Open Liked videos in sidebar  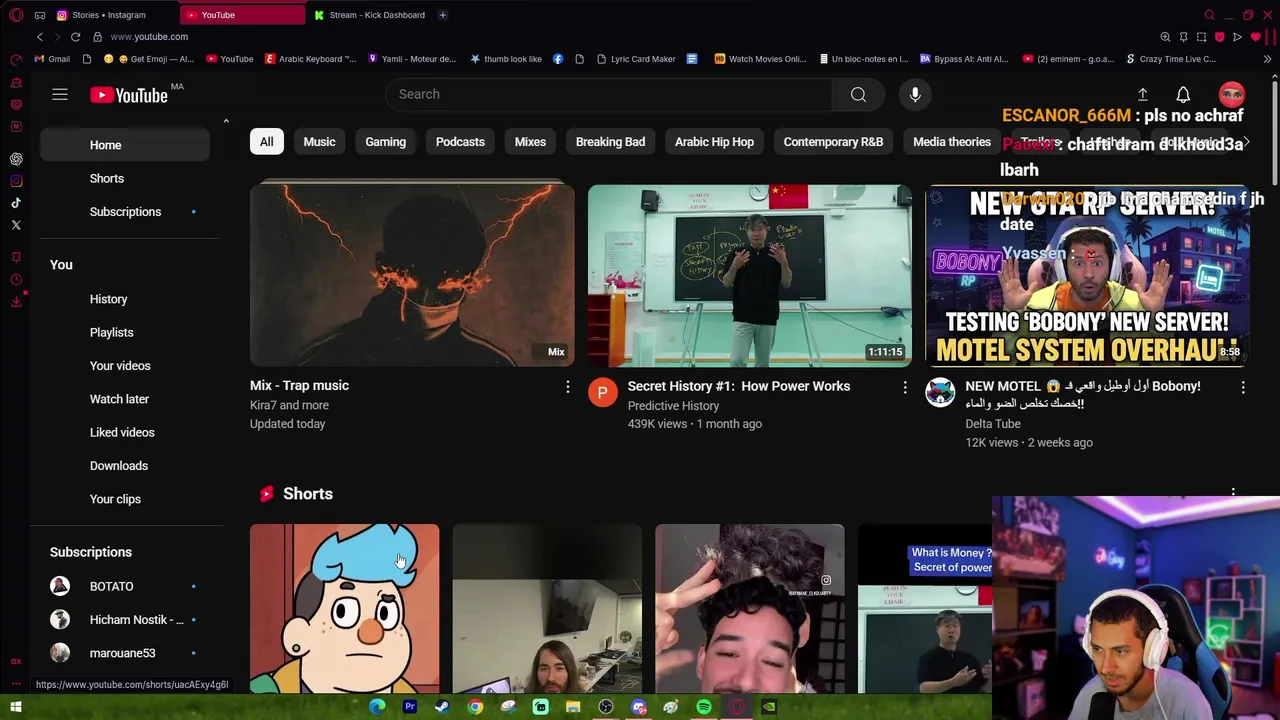point(125,432)
